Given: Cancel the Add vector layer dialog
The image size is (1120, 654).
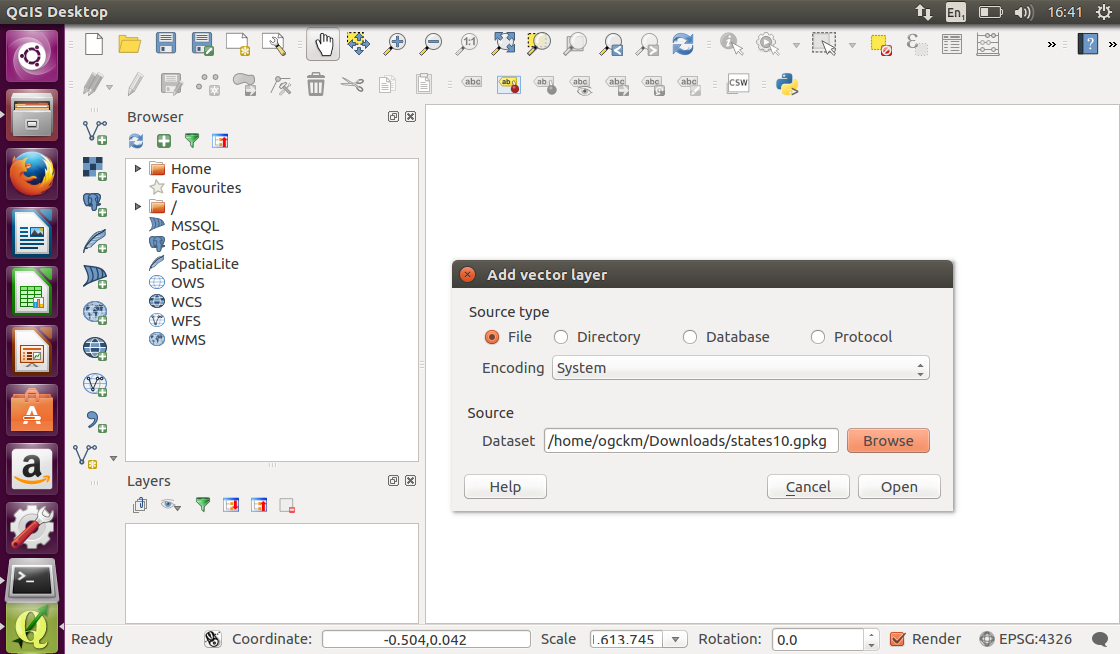Looking at the screenshot, I should (808, 487).
